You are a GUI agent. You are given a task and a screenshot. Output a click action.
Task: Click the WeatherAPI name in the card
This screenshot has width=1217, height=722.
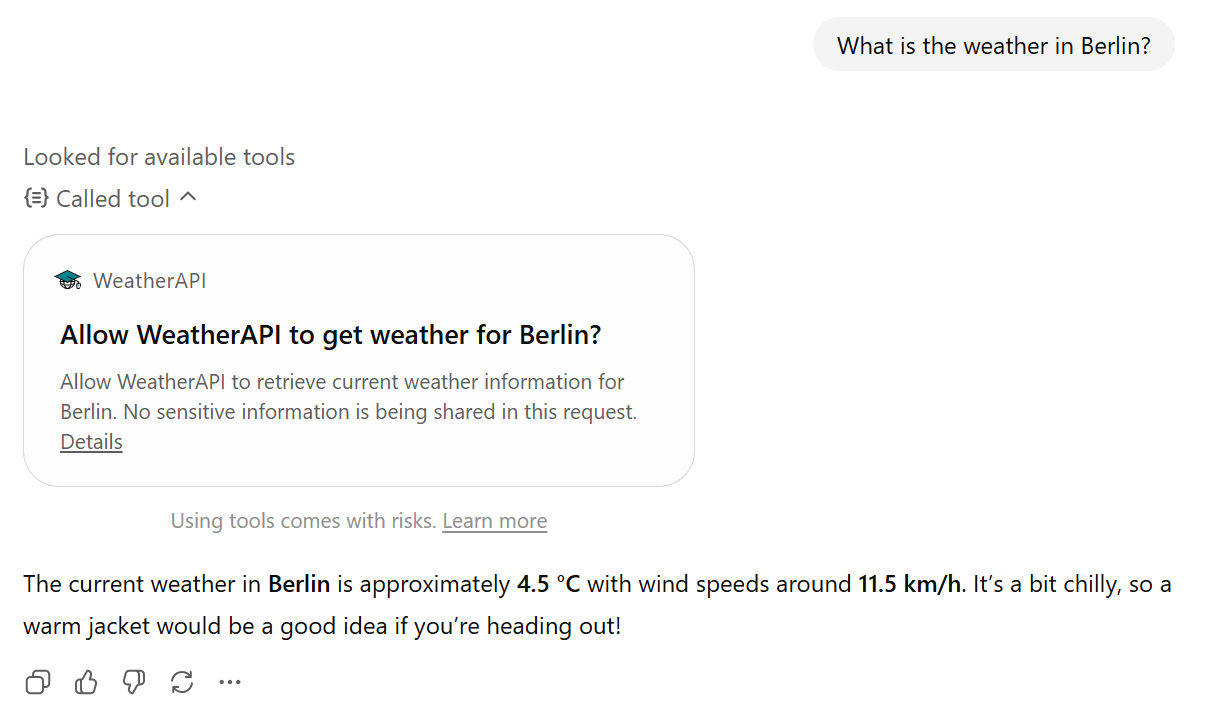coord(150,281)
